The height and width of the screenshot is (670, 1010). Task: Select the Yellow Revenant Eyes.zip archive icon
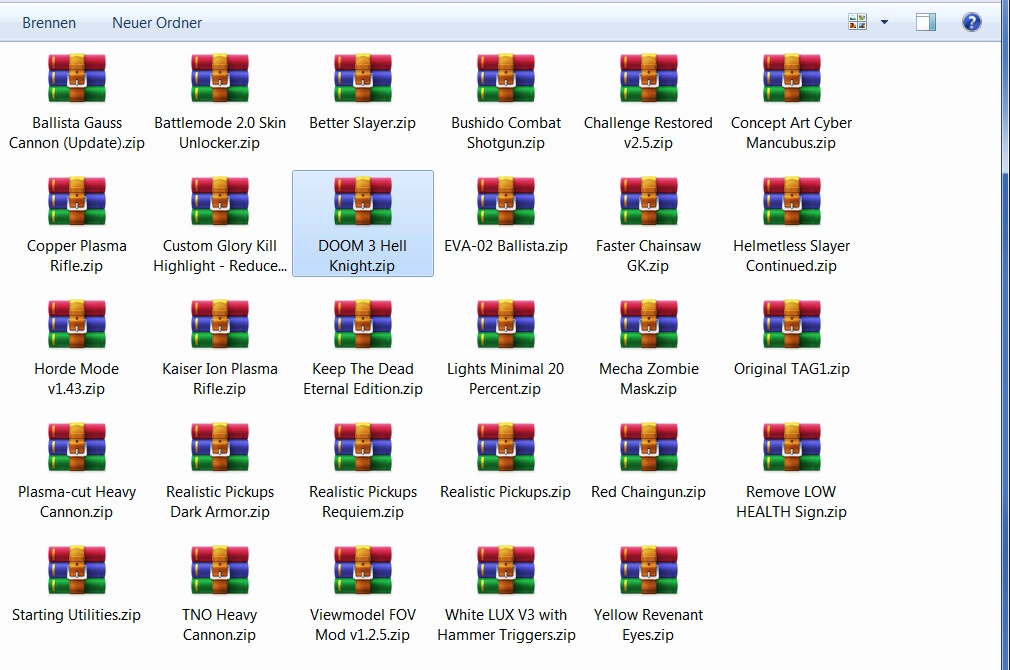pos(649,571)
